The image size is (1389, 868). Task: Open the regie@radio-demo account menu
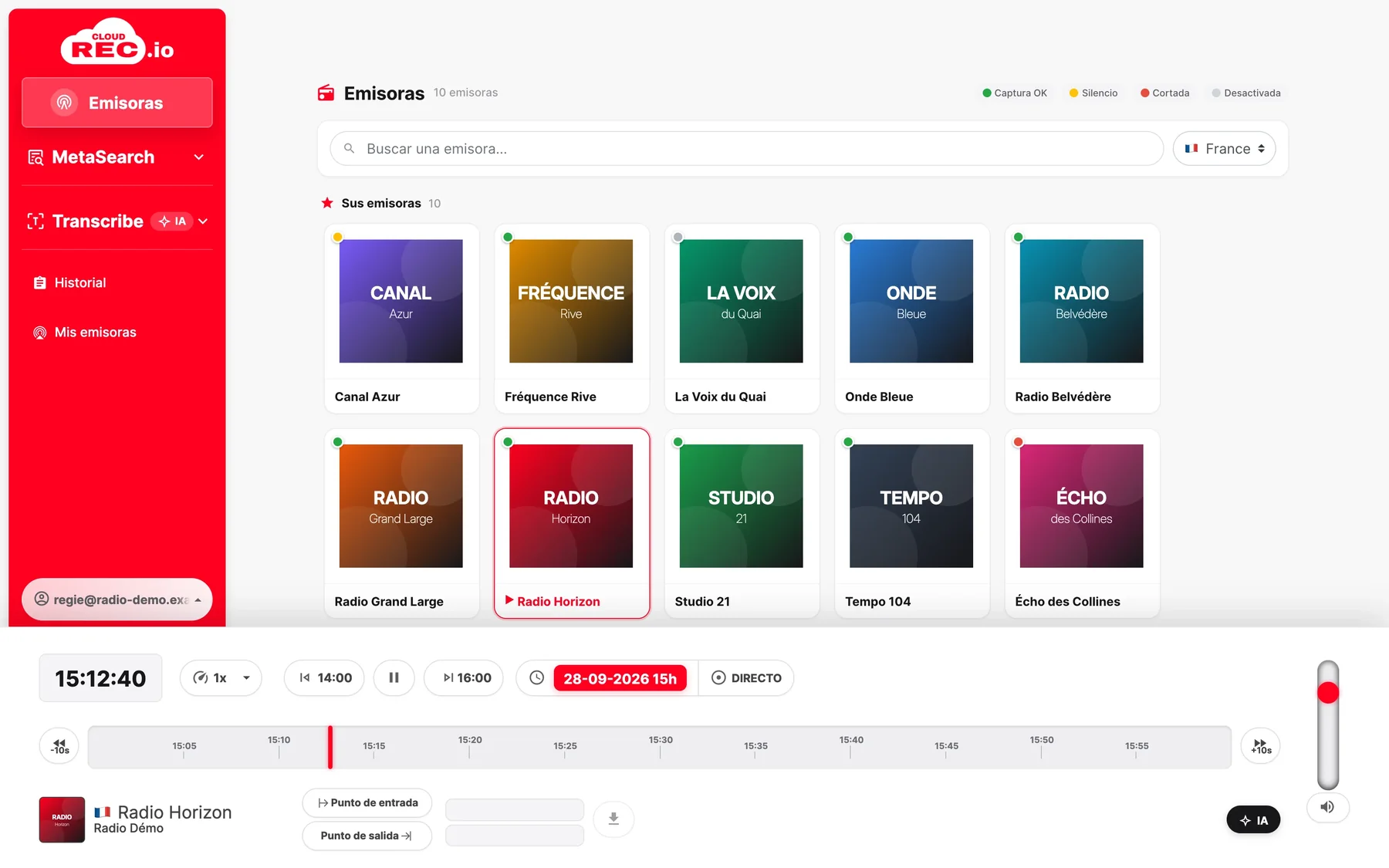point(117,599)
